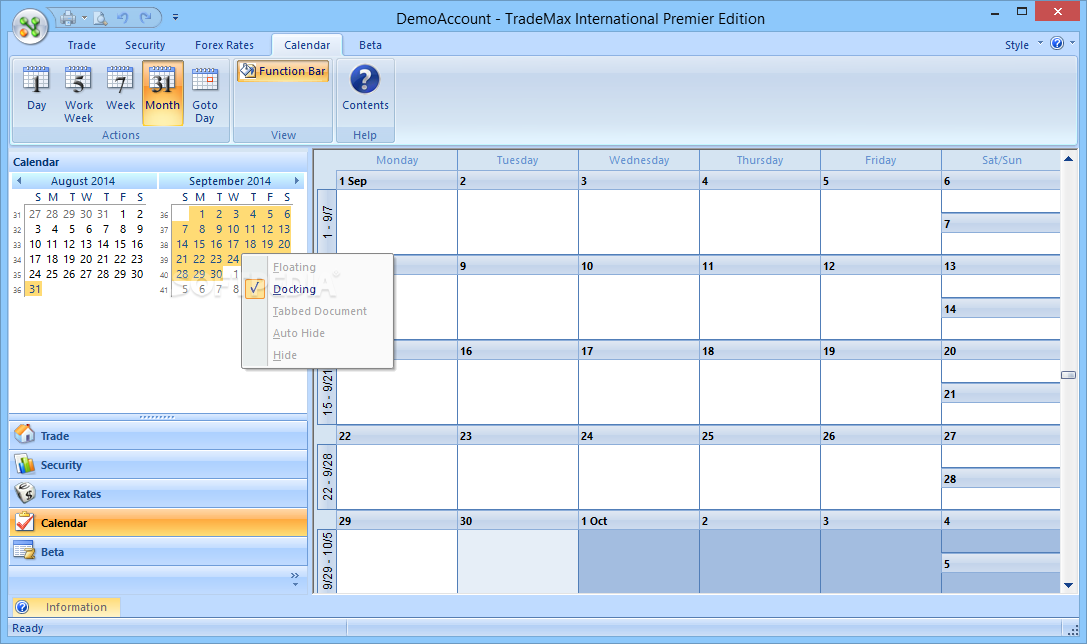
Task: Click the Forex Rates coin icon in sidebar
Action: [x=24, y=493]
